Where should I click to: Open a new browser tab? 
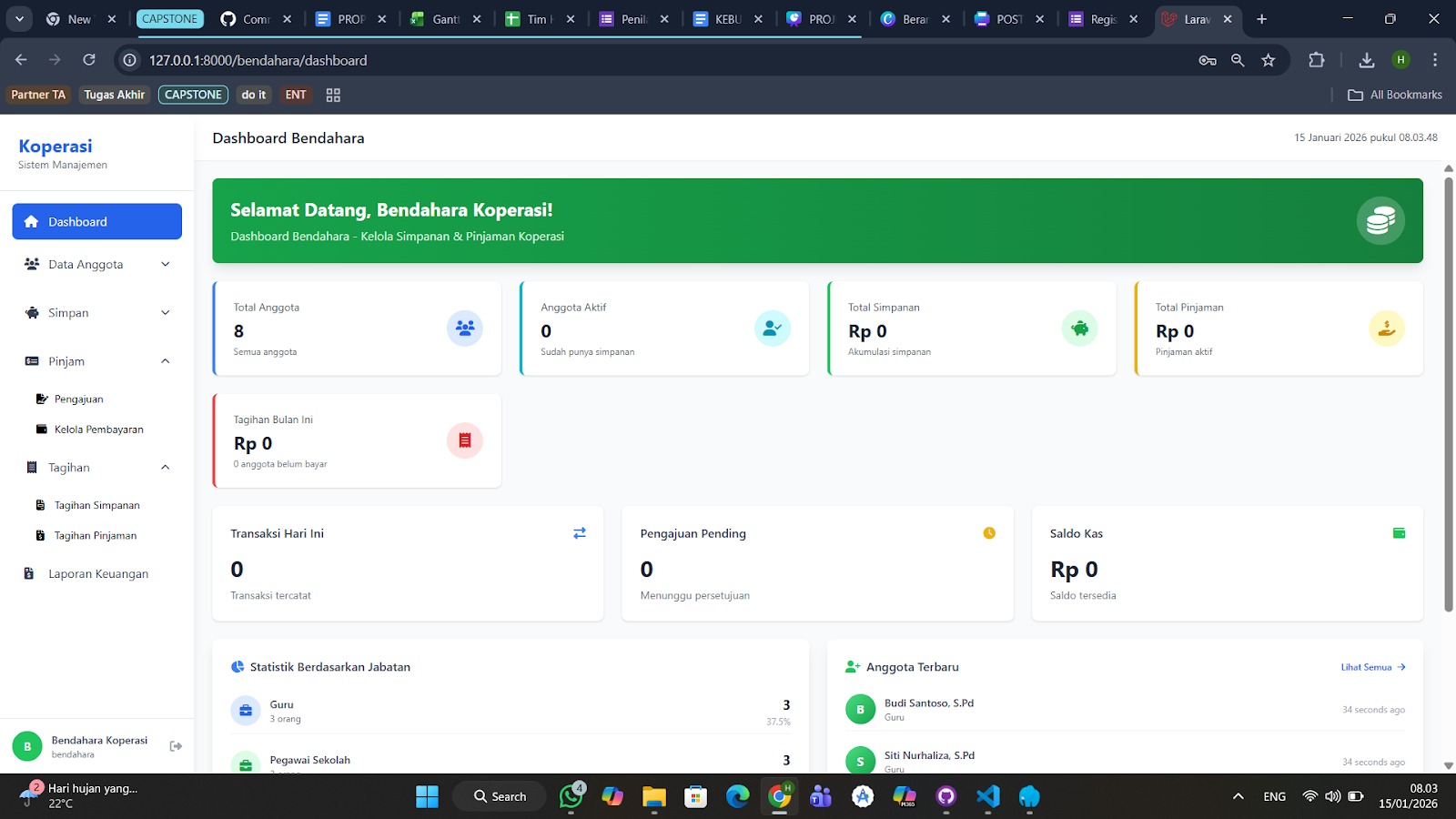click(1261, 19)
